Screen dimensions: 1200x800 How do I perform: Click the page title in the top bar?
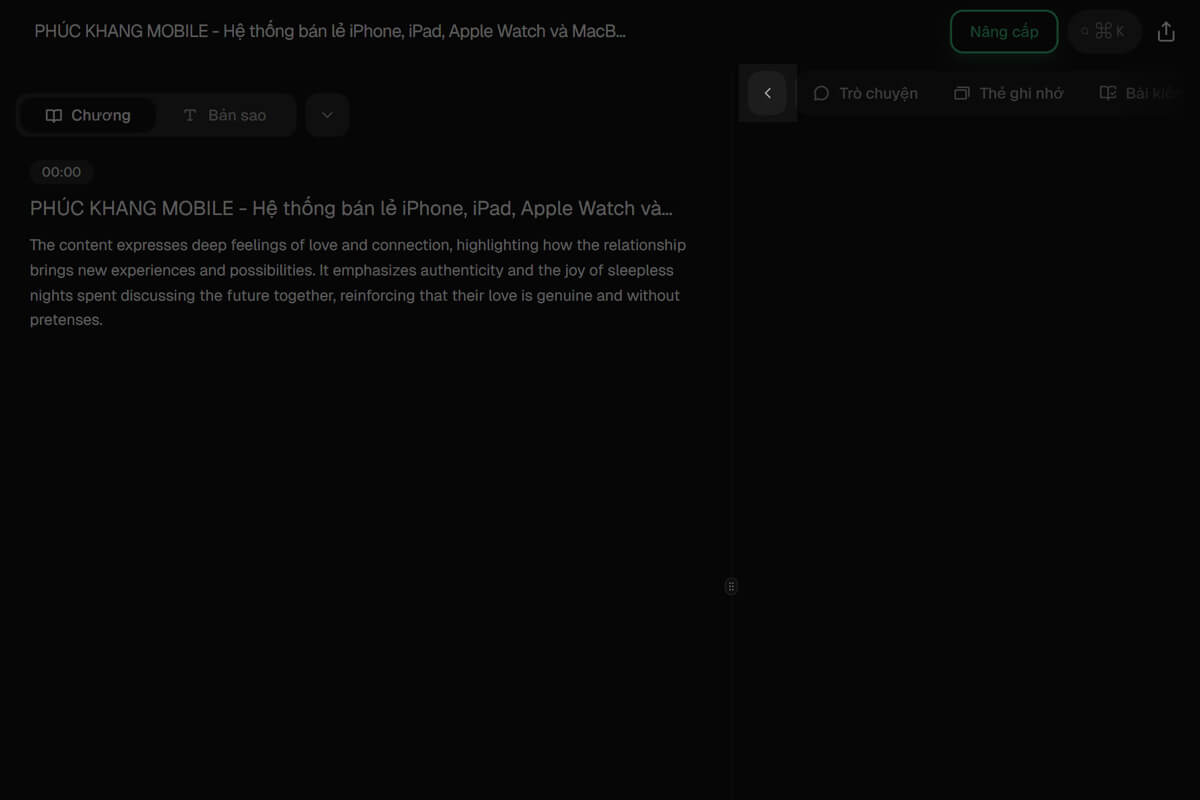coord(330,31)
